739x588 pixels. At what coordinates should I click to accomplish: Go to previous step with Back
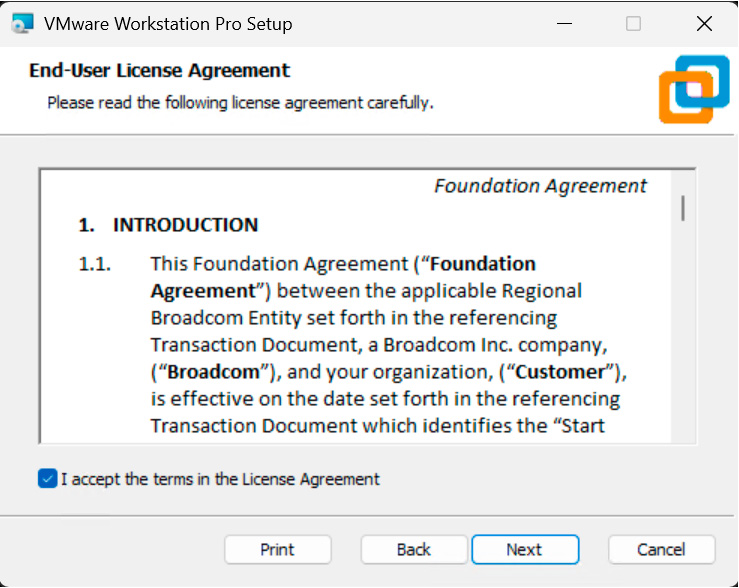414,549
